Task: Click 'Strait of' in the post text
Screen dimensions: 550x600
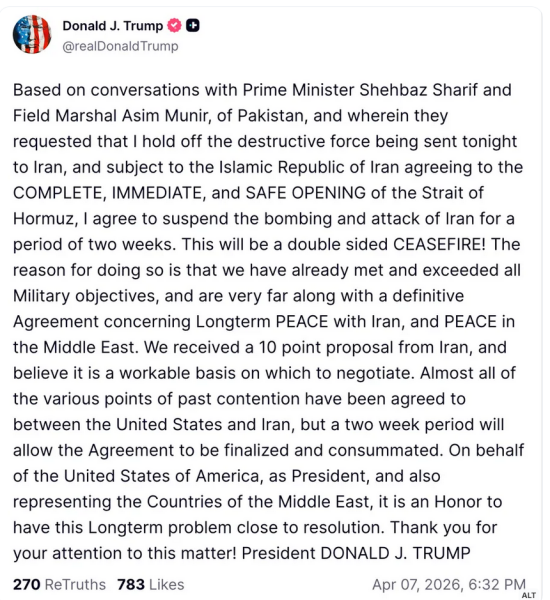Action: (x=453, y=193)
